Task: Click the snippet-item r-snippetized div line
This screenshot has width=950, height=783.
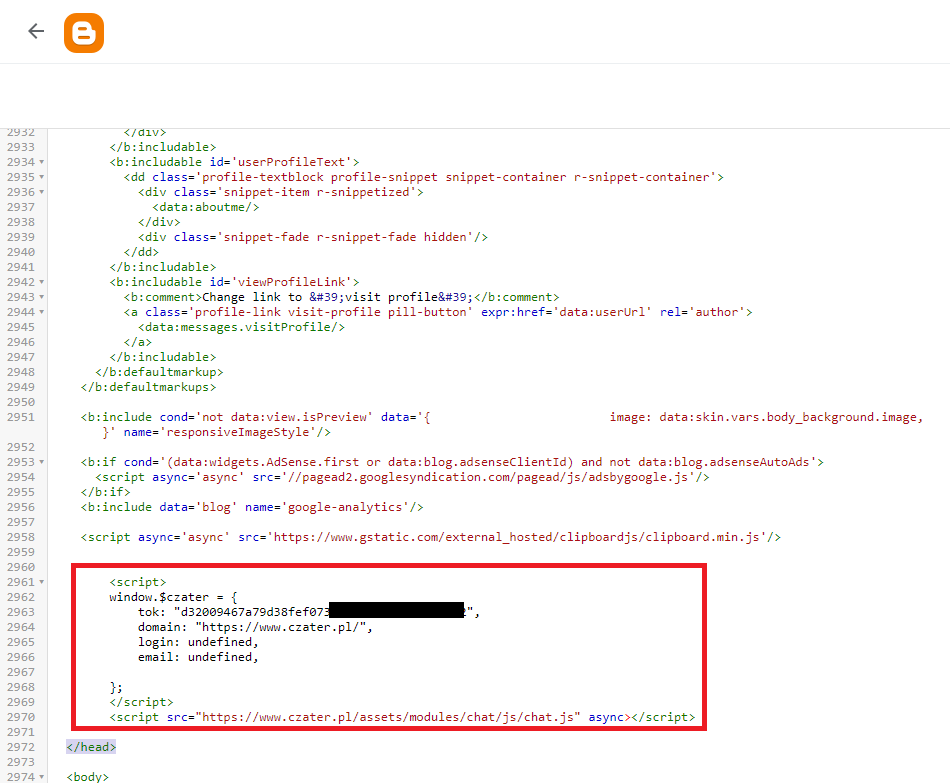Action: tap(281, 192)
